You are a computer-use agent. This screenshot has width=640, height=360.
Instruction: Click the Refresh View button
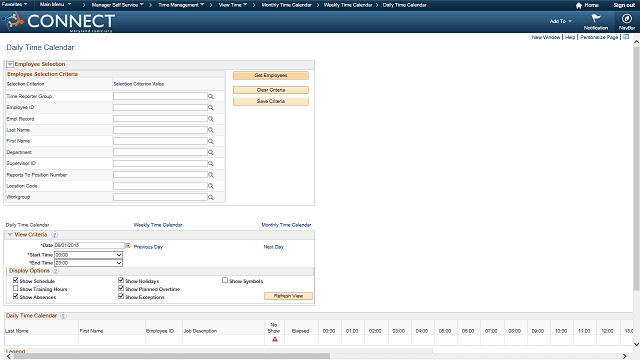point(288,296)
